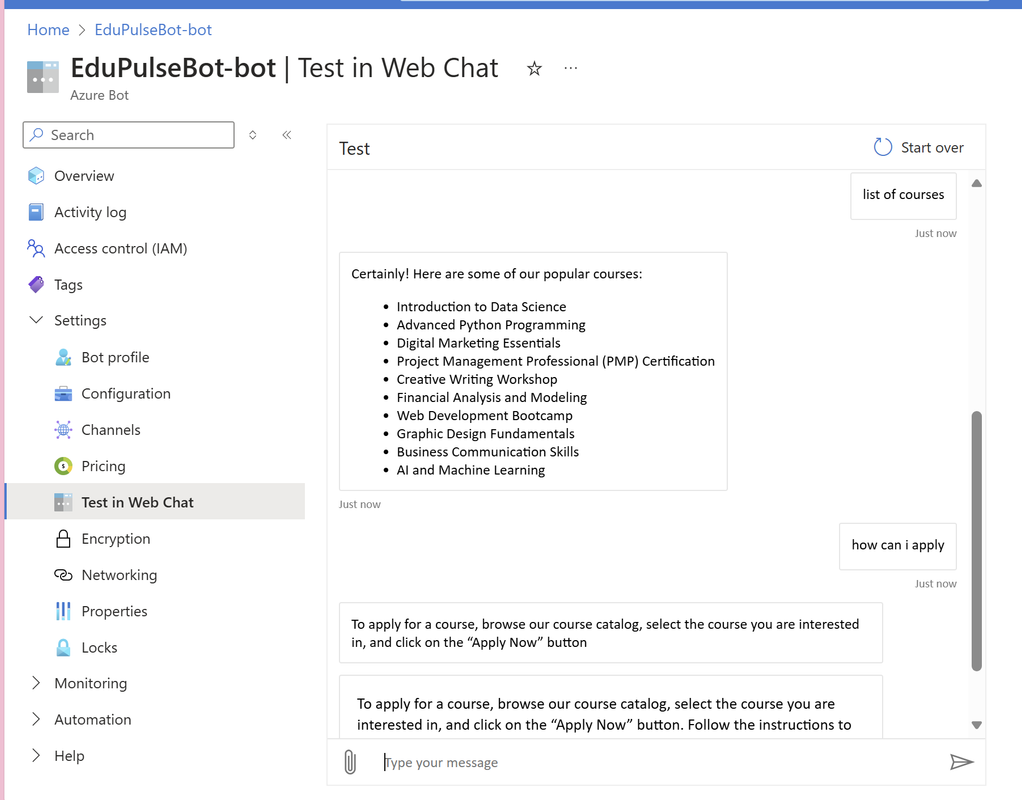Click 'Advanced Python Programming' list item
The image size is (1022, 800).
pos(491,325)
